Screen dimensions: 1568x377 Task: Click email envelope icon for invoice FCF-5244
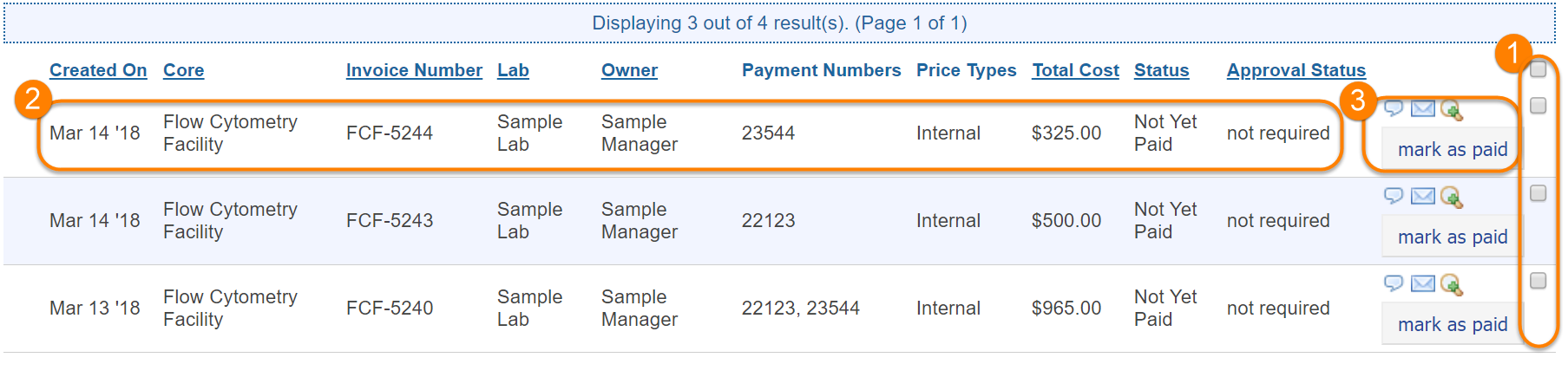(1423, 108)
